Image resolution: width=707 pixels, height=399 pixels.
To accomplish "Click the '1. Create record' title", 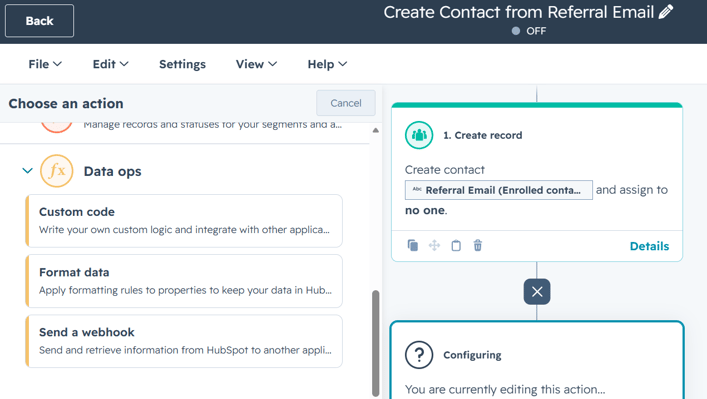I will tap(482, 135).
